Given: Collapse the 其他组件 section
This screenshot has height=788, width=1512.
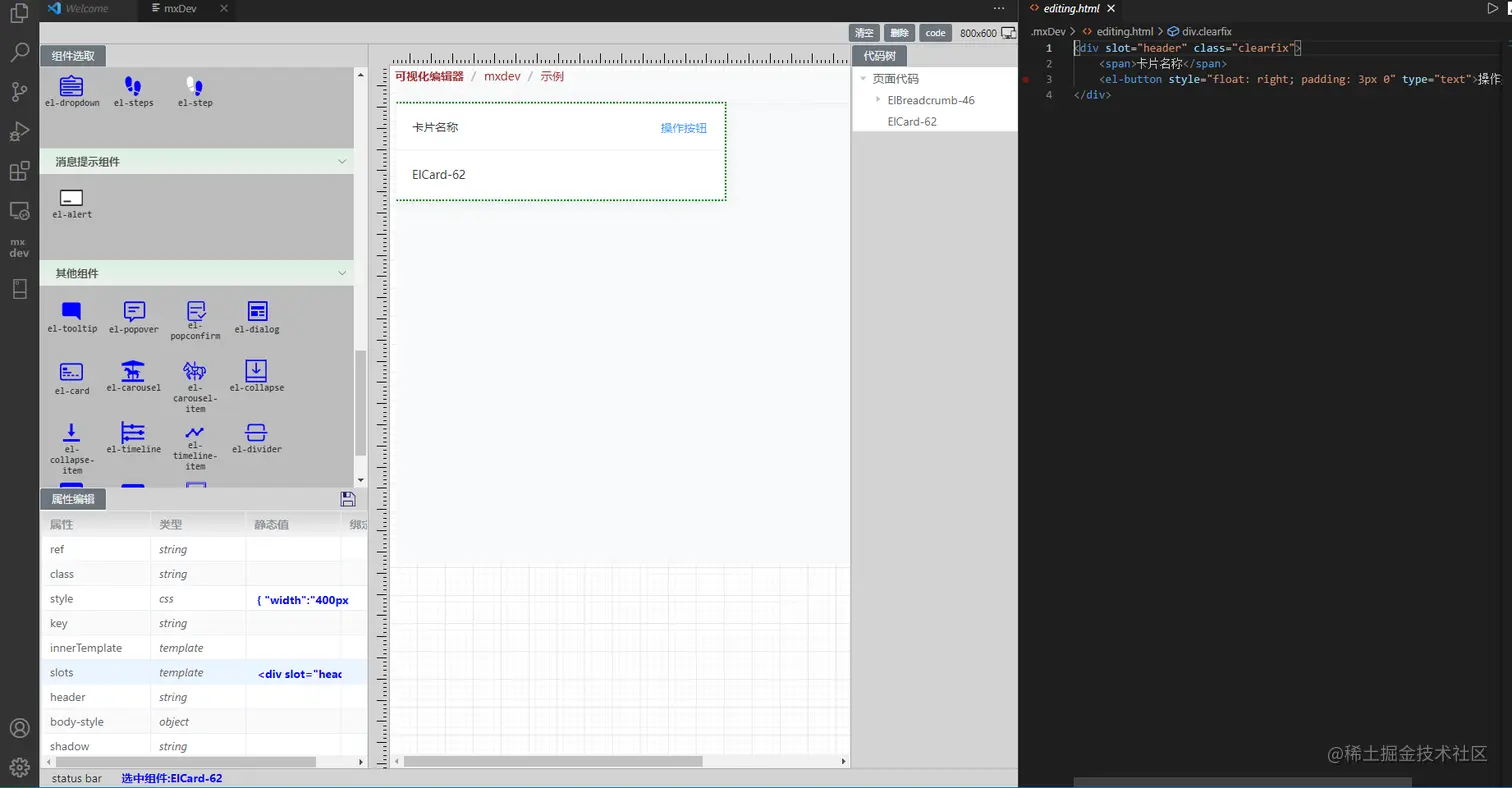Looking at the screenshot, I should click(342, 273).
